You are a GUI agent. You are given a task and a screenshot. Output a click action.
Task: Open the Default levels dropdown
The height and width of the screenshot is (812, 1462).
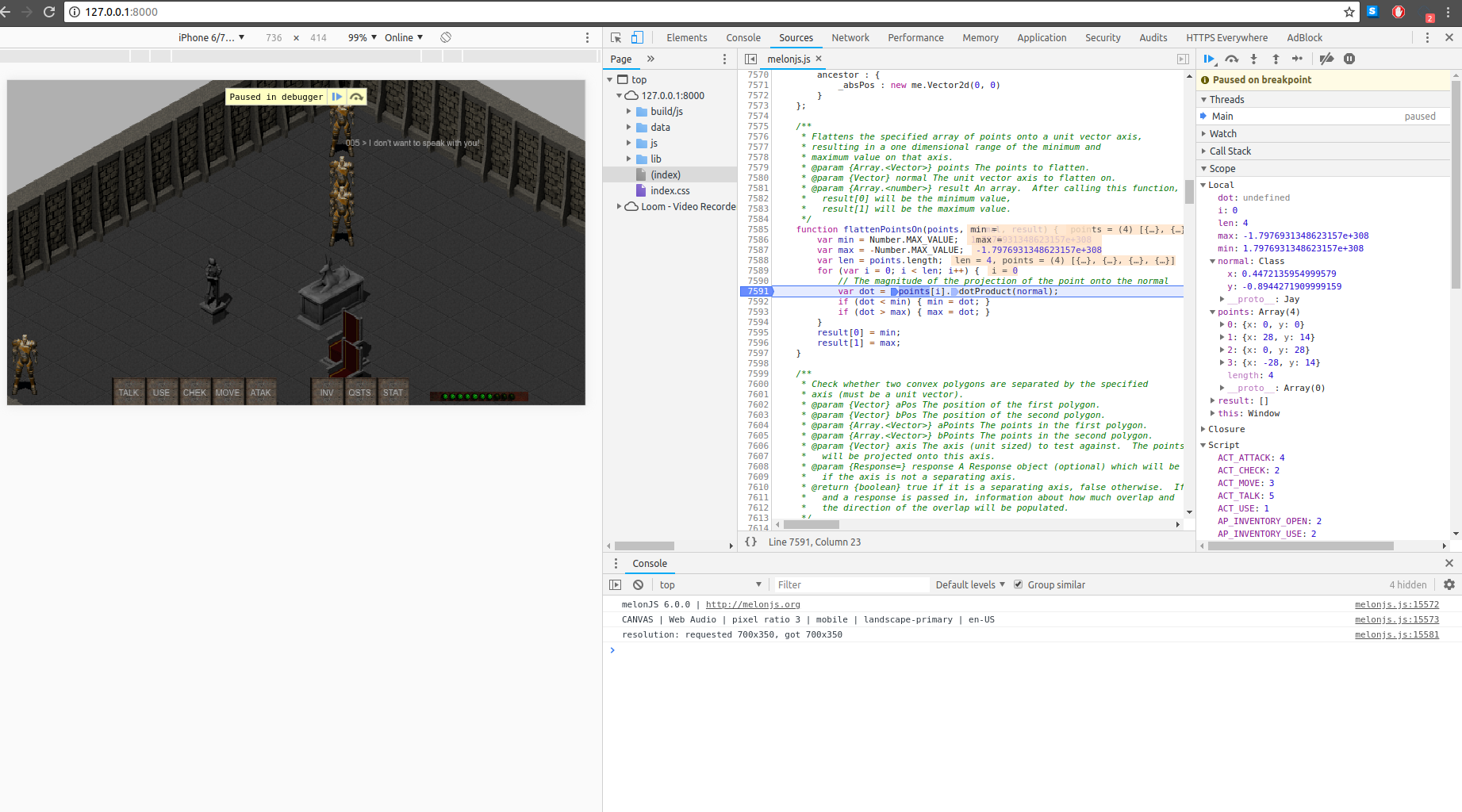pos(970,584)
